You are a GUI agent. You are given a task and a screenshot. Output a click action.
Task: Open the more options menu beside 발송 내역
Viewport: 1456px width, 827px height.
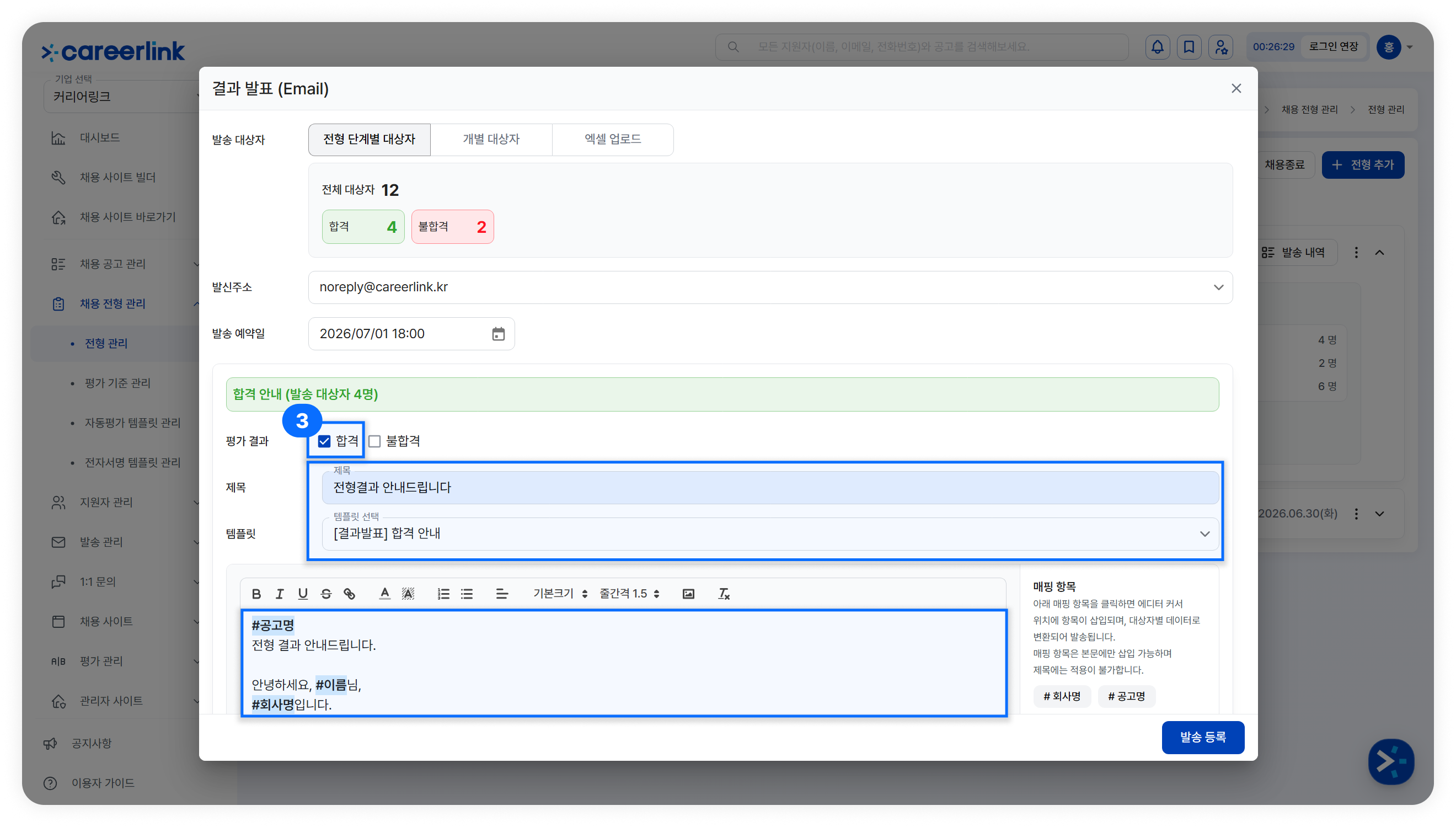point(1356,253)
